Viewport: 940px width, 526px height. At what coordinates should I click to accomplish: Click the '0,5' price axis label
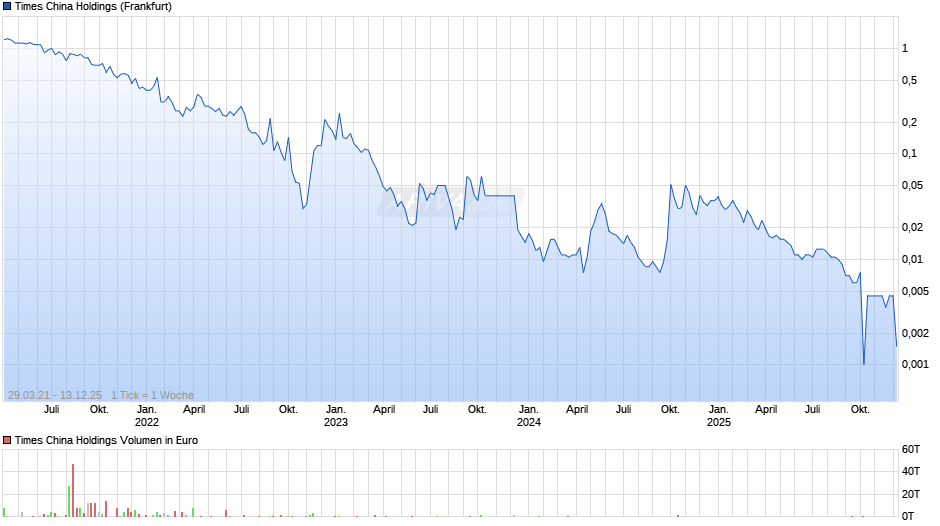[x=909, y=80]
